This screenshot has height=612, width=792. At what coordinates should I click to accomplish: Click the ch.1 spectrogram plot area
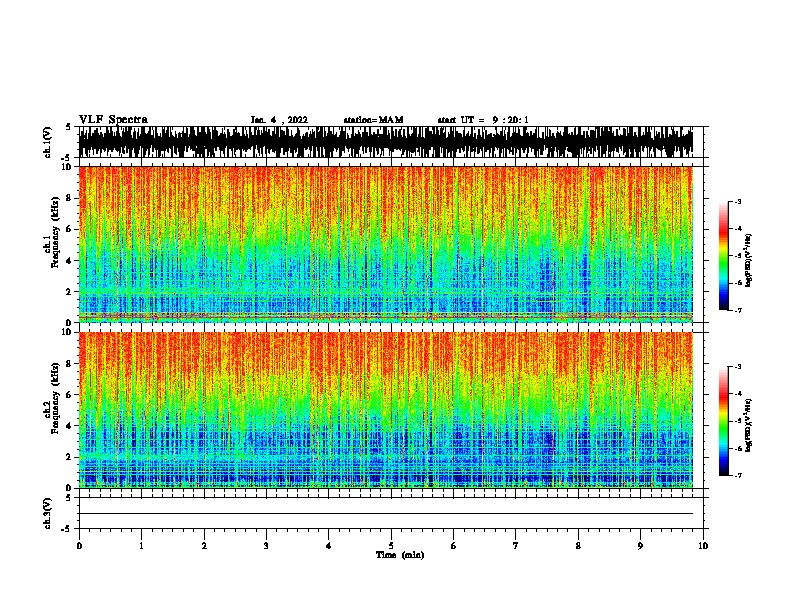385,244
